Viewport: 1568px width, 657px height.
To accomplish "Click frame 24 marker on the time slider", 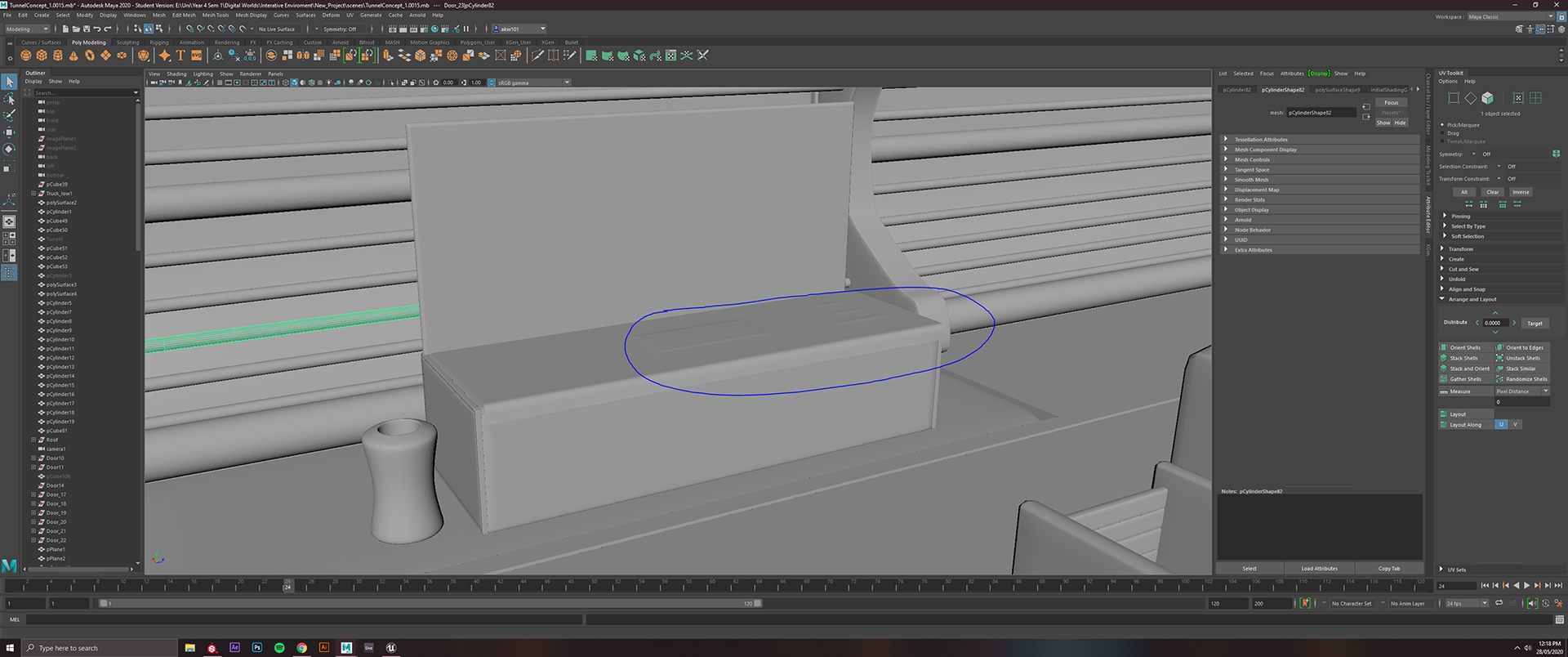I will [x=287, y=586].
